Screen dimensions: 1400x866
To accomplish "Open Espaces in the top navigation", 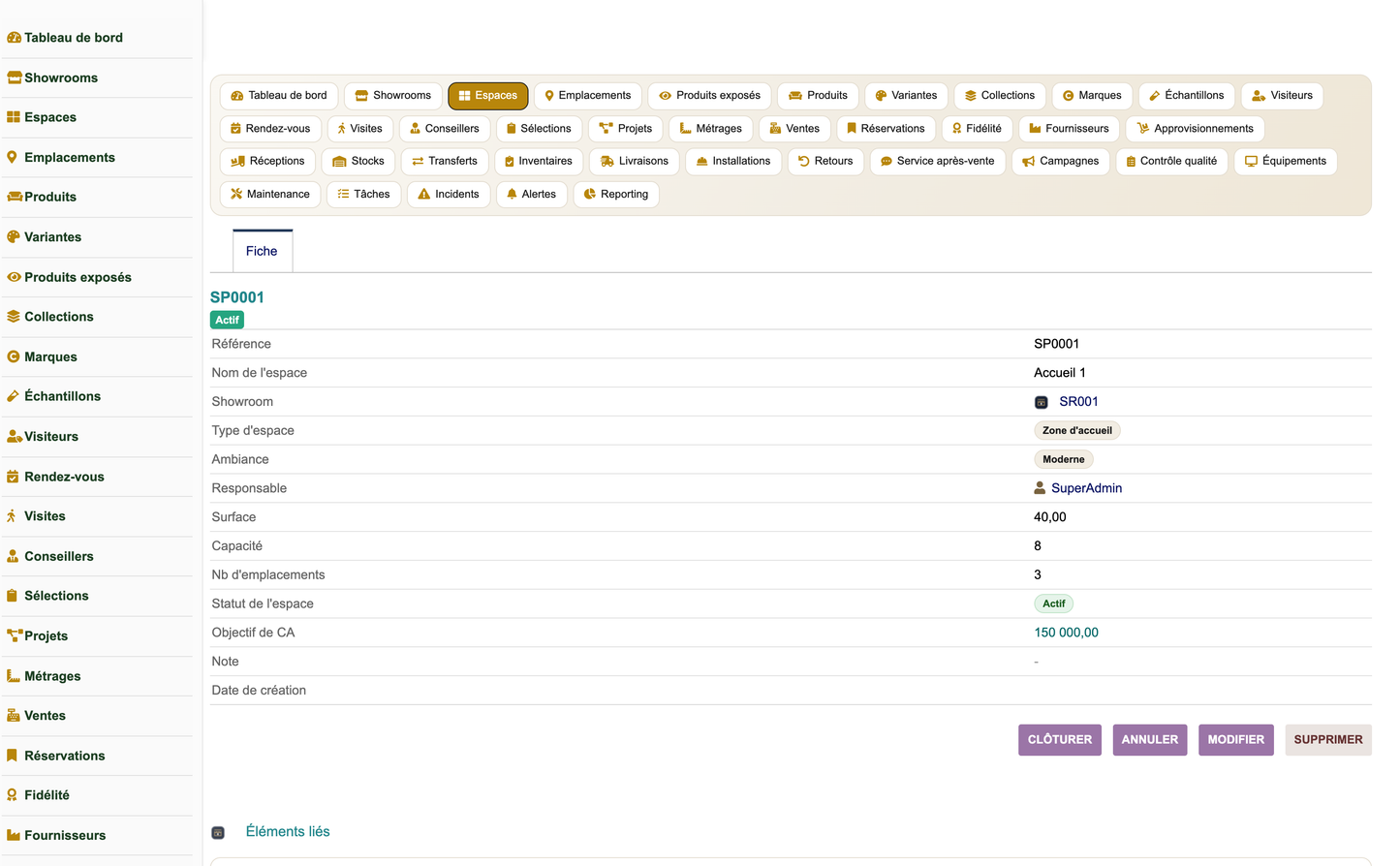I will click(488, 96).
